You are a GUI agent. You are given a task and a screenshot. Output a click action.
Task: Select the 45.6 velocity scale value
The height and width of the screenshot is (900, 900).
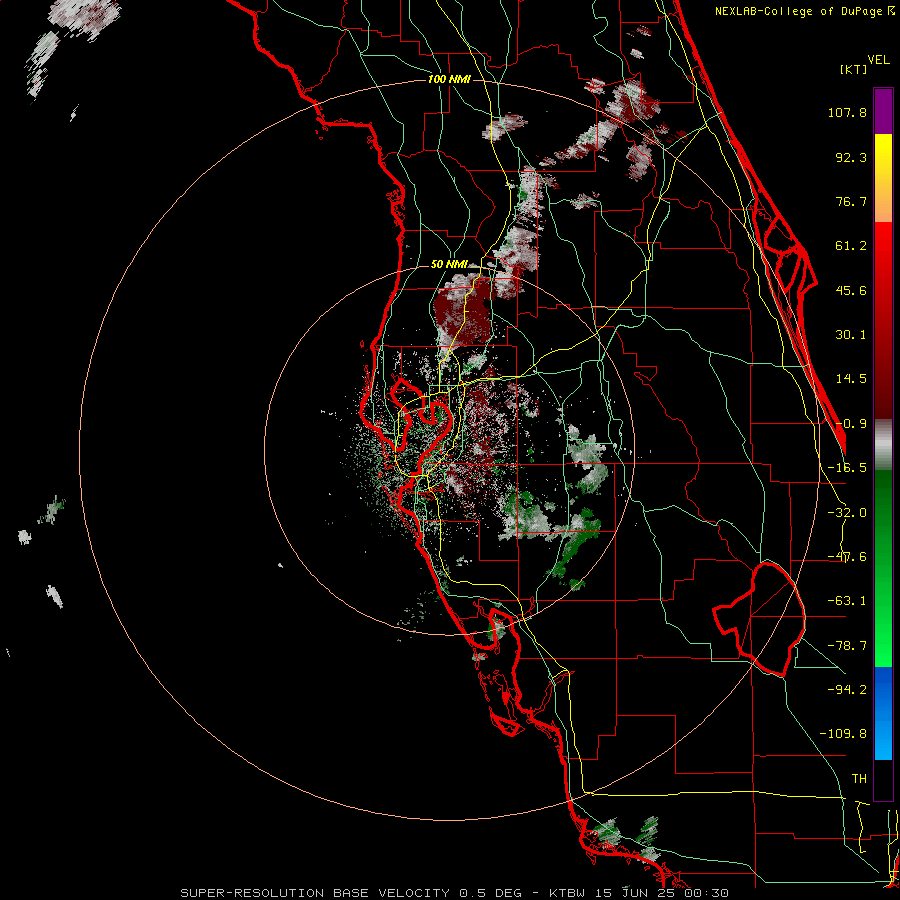pyautogui.click(x=851, y=290)
